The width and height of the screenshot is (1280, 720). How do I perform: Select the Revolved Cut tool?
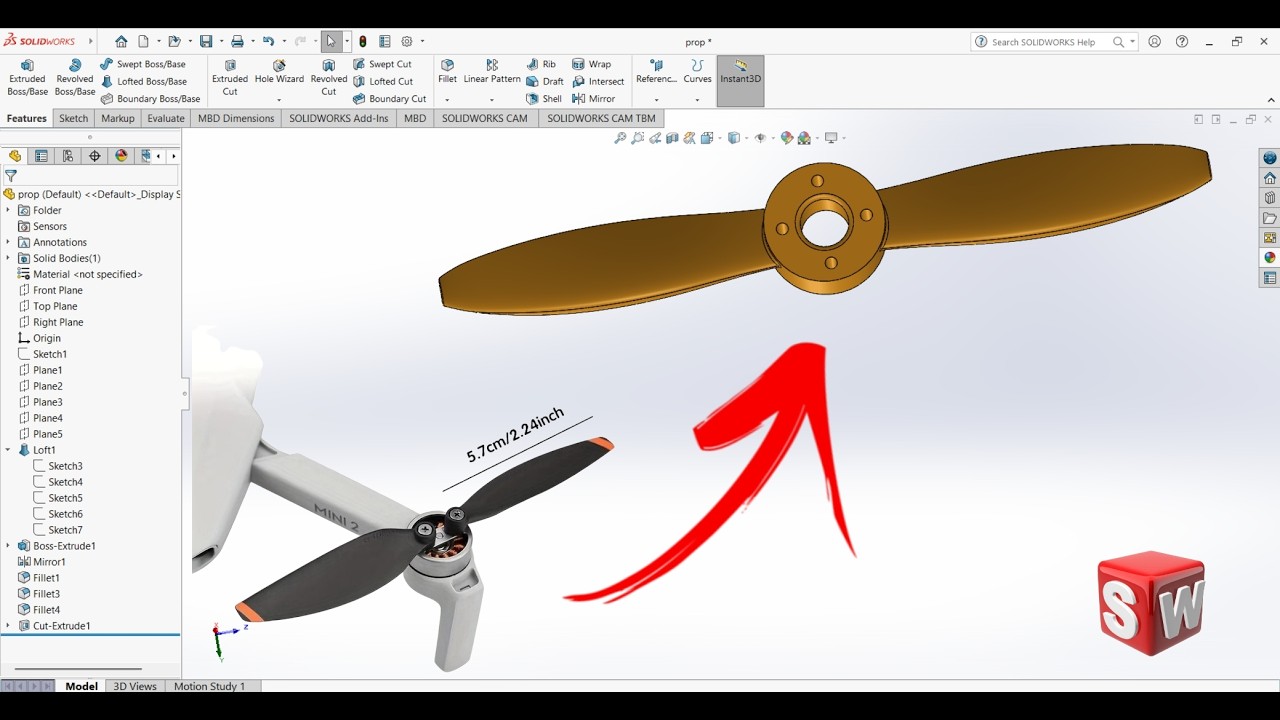329,77
